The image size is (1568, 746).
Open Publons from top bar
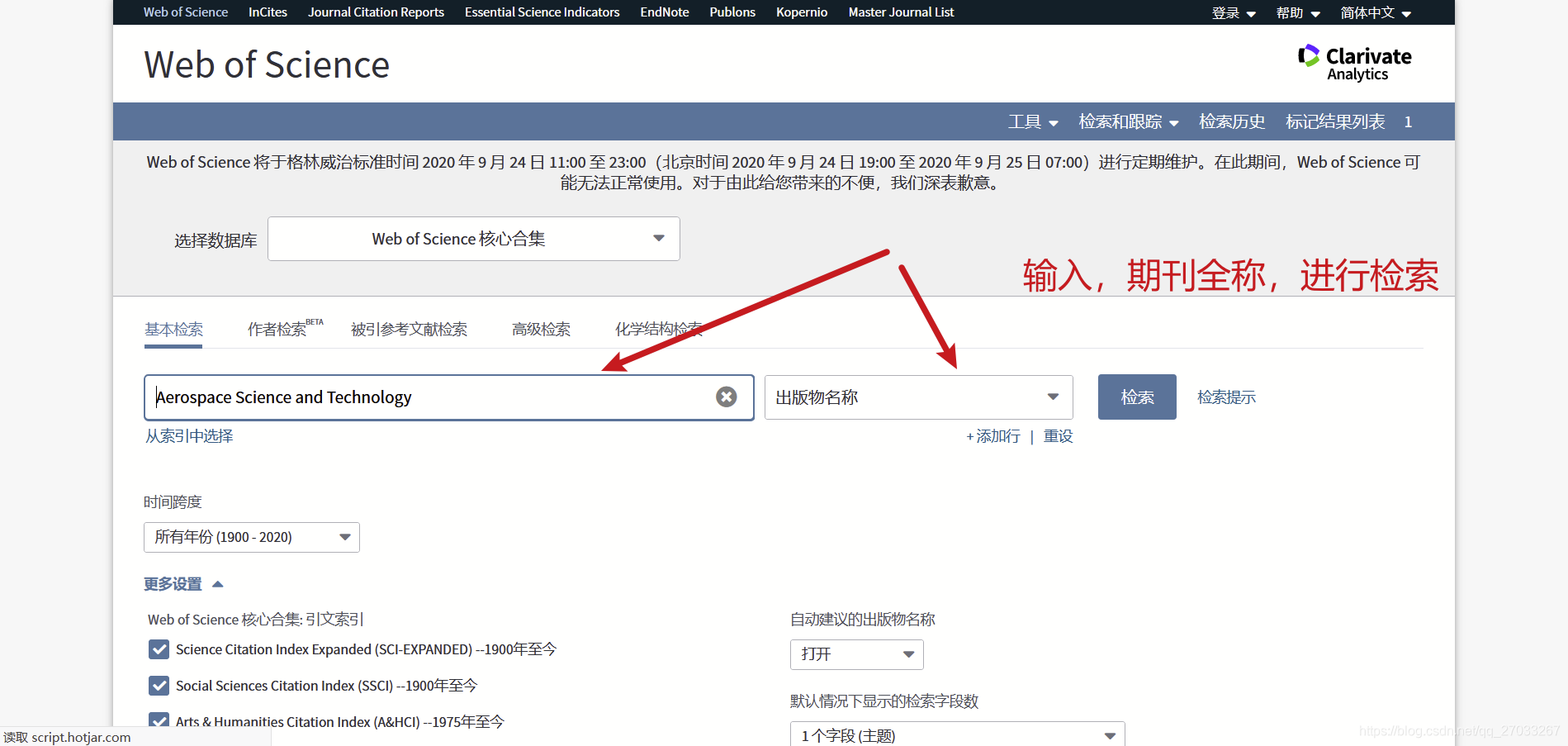point(732,12)
